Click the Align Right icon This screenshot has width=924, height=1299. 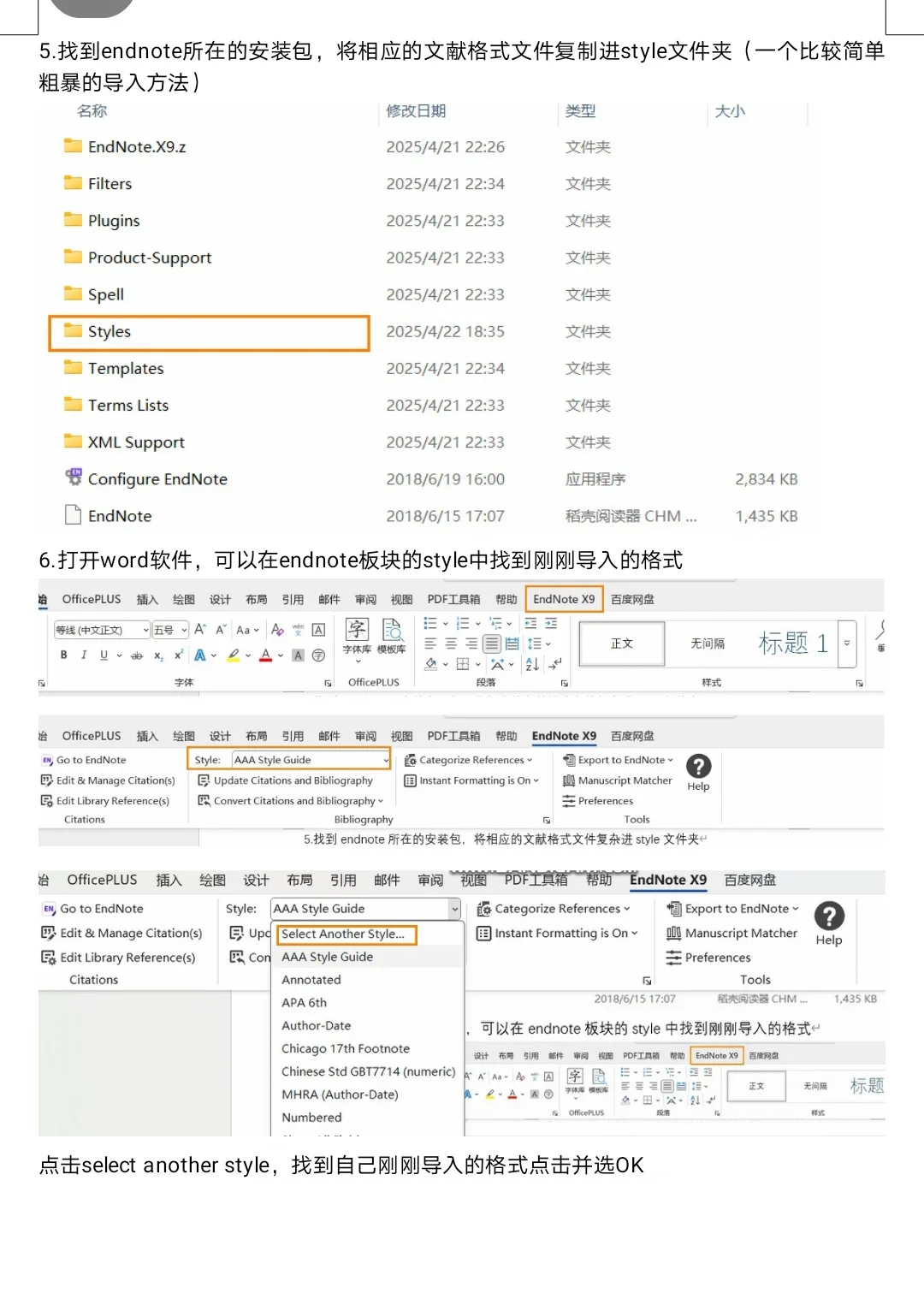(x=471, y=644)
